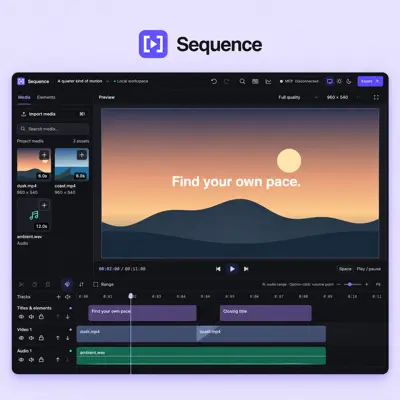Skip to the start of the sequence
This screenshot has height=400, width=400.
(218, 269)
